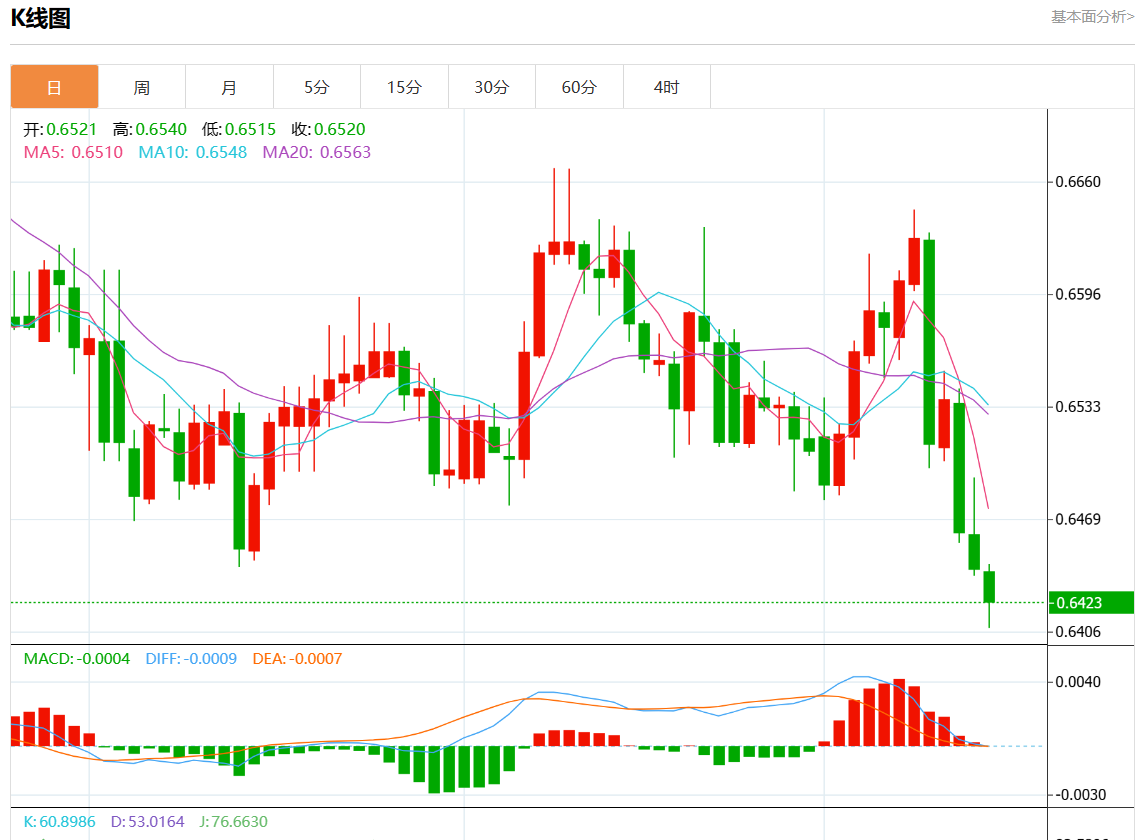Select the 日 daily chart tab
This screenshot has height=840, width=1142.
click(55, 87)
